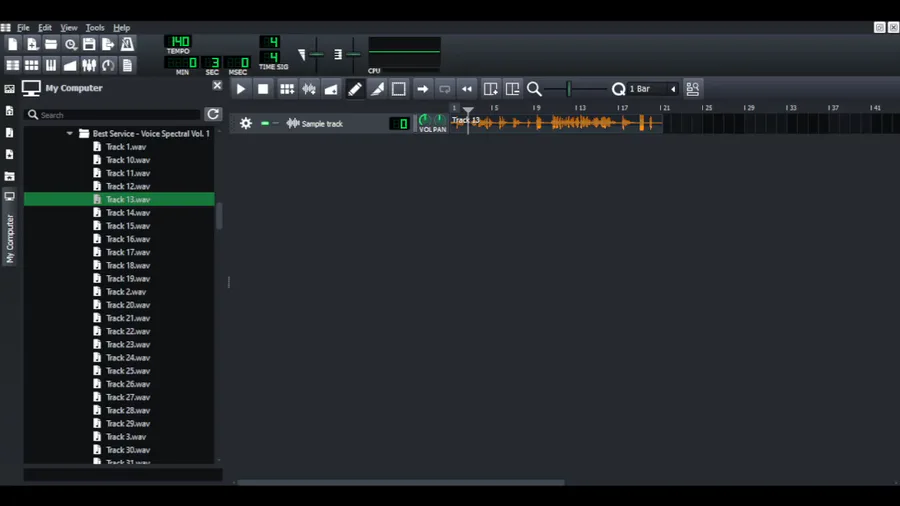Open the File menu
The width and height of the screenshot is (900, 506).
(x=23, y=28)
